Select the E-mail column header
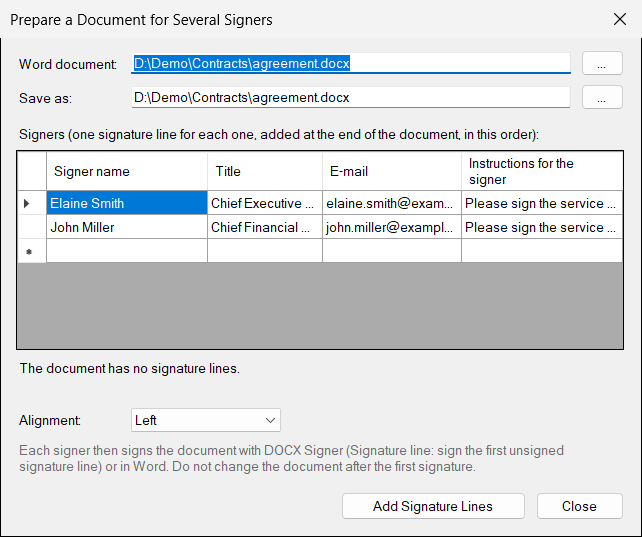The height and width of the screenshot is (537, 642). click(392, 171)
